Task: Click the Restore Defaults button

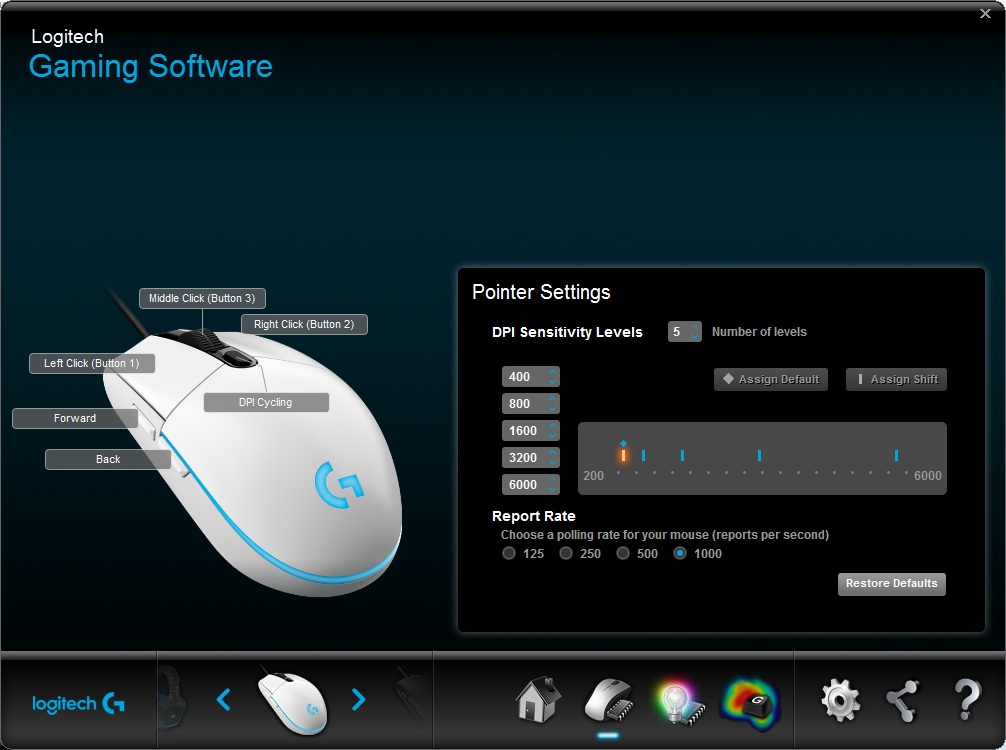Action: pyautogui.click(x=891, y=584)
